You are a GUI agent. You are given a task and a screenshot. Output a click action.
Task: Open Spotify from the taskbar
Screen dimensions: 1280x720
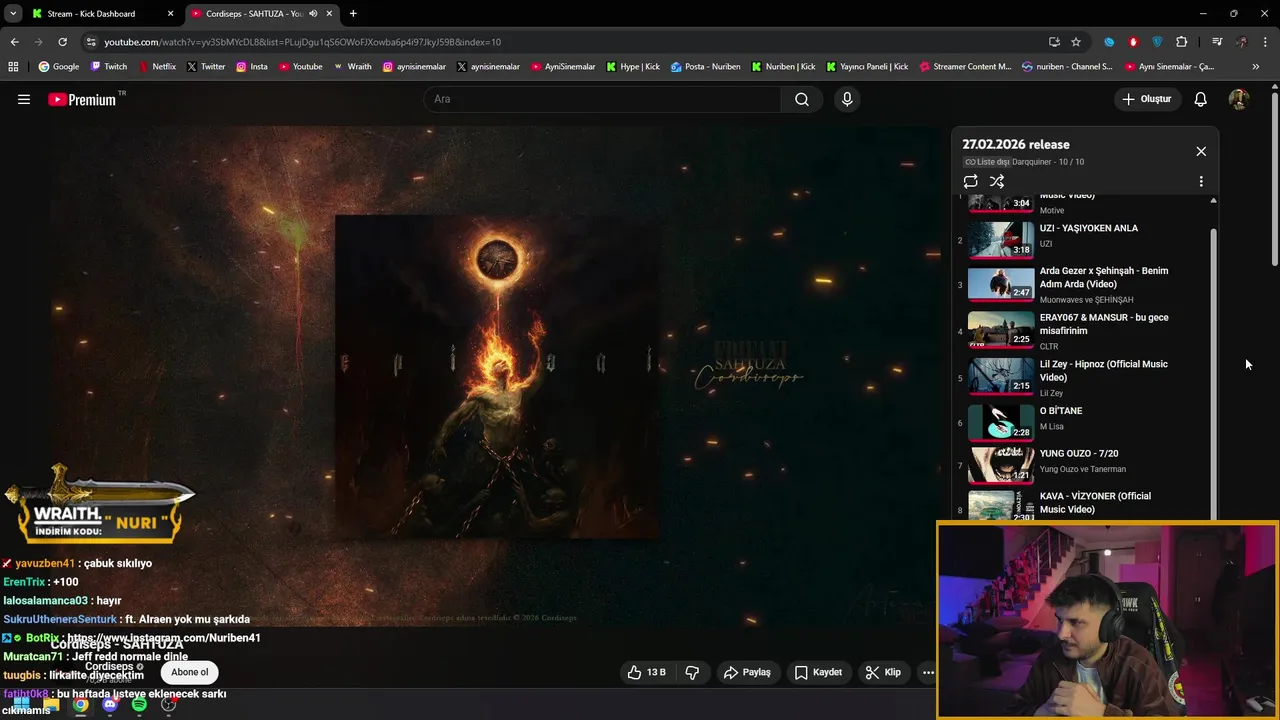139,704
